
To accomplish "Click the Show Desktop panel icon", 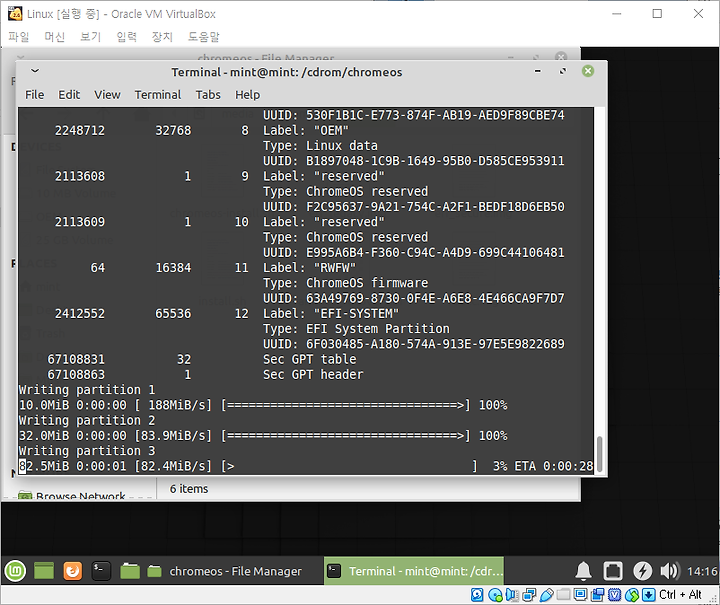I will pyautogui.click(x=44, y=571).
